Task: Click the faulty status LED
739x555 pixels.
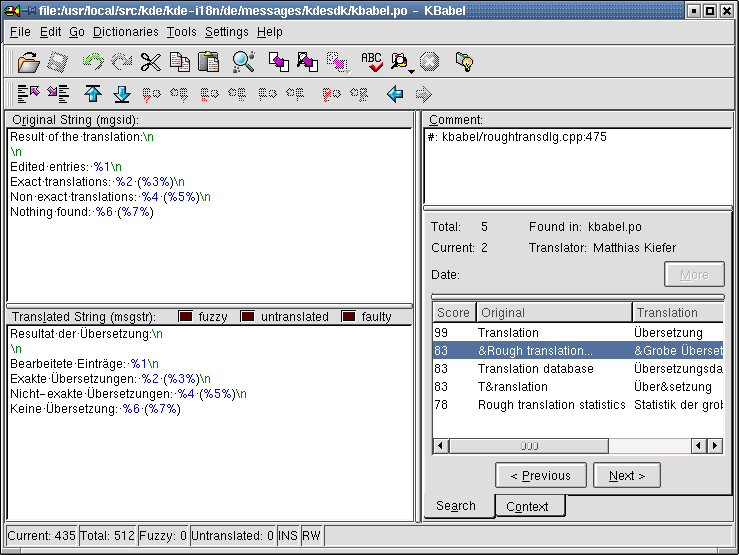Action: pos(348,316)
